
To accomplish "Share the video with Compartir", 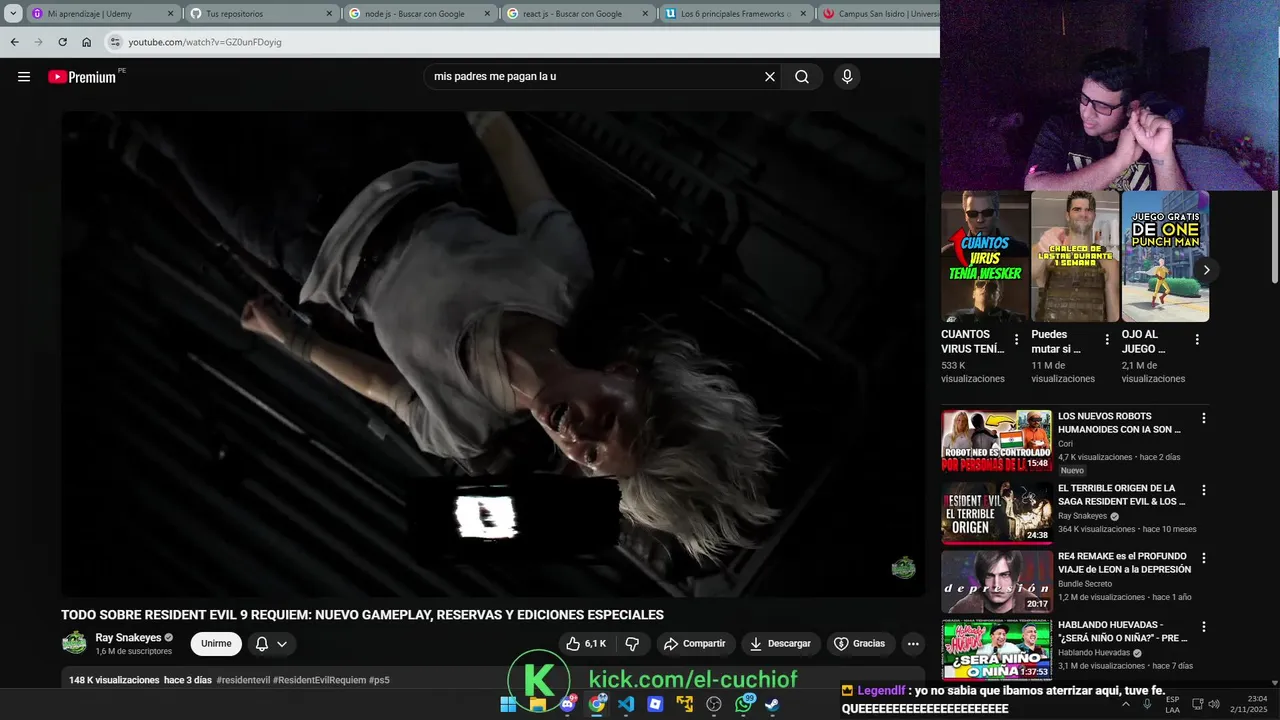I will pos(695,644).
